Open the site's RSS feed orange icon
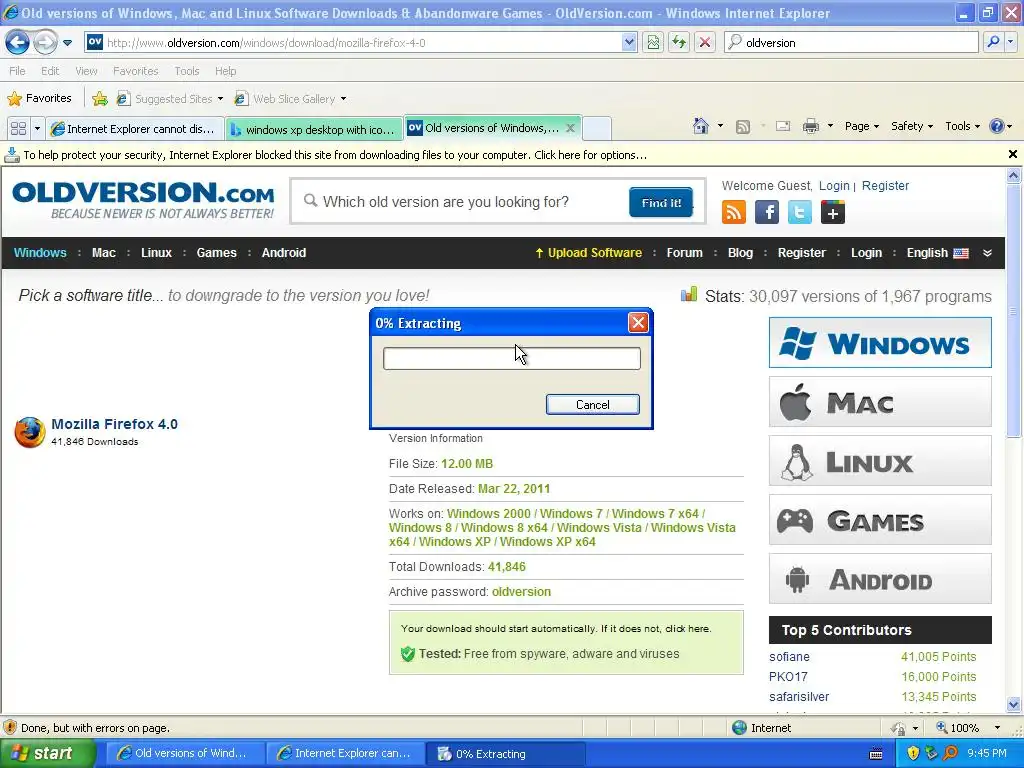 733,212
